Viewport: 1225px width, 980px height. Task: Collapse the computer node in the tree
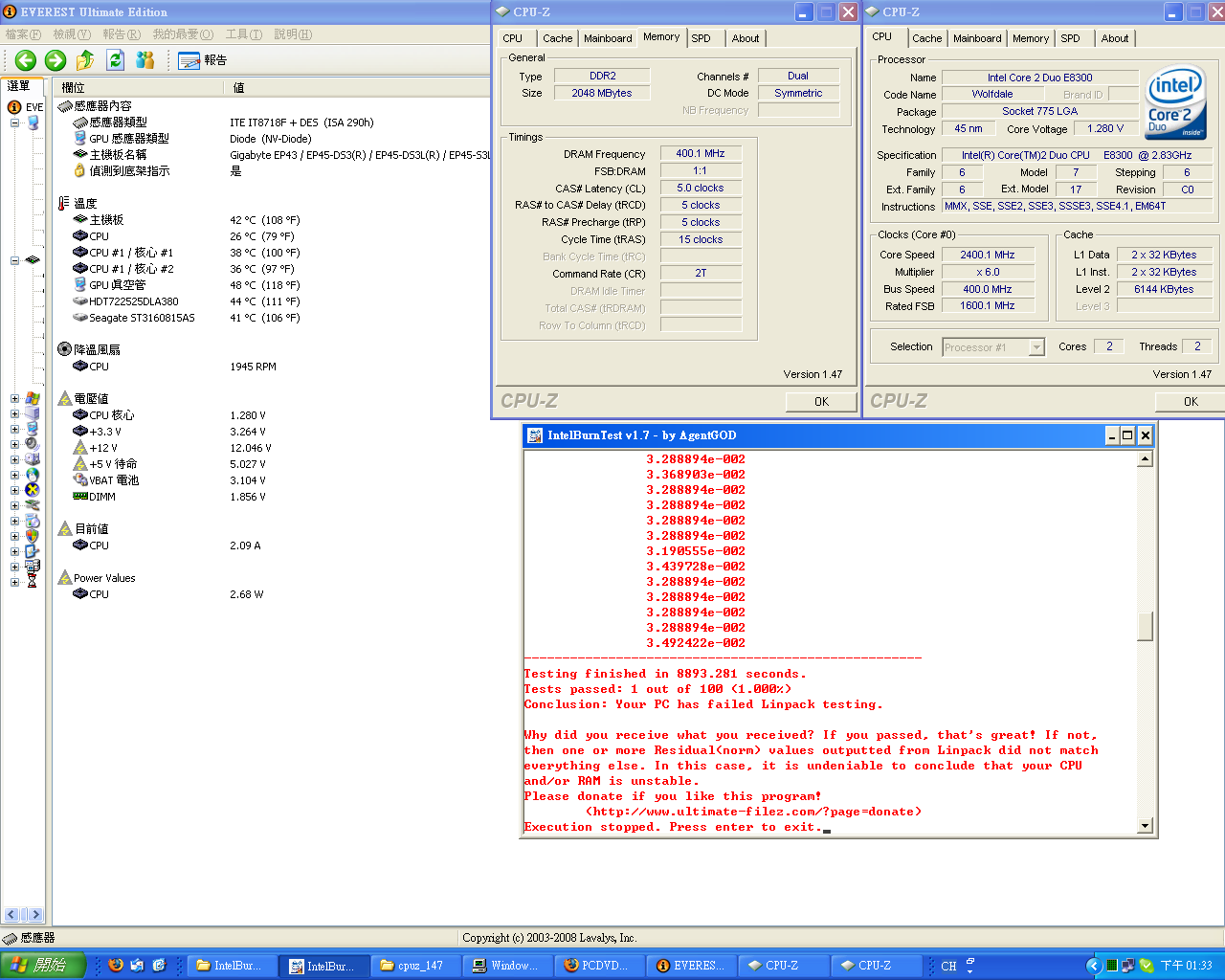coord(14,122)
